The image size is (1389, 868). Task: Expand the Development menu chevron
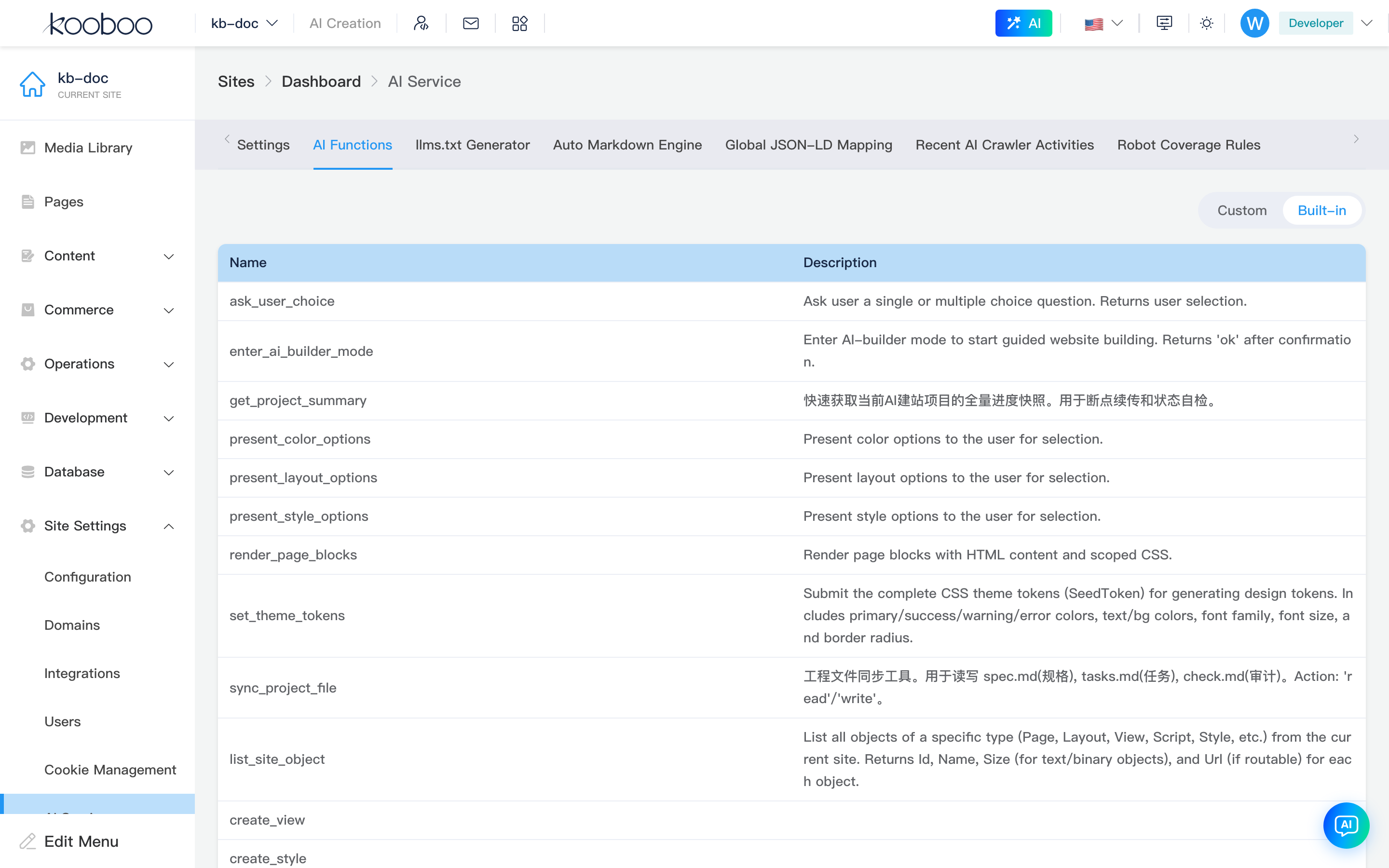point(169,418)
